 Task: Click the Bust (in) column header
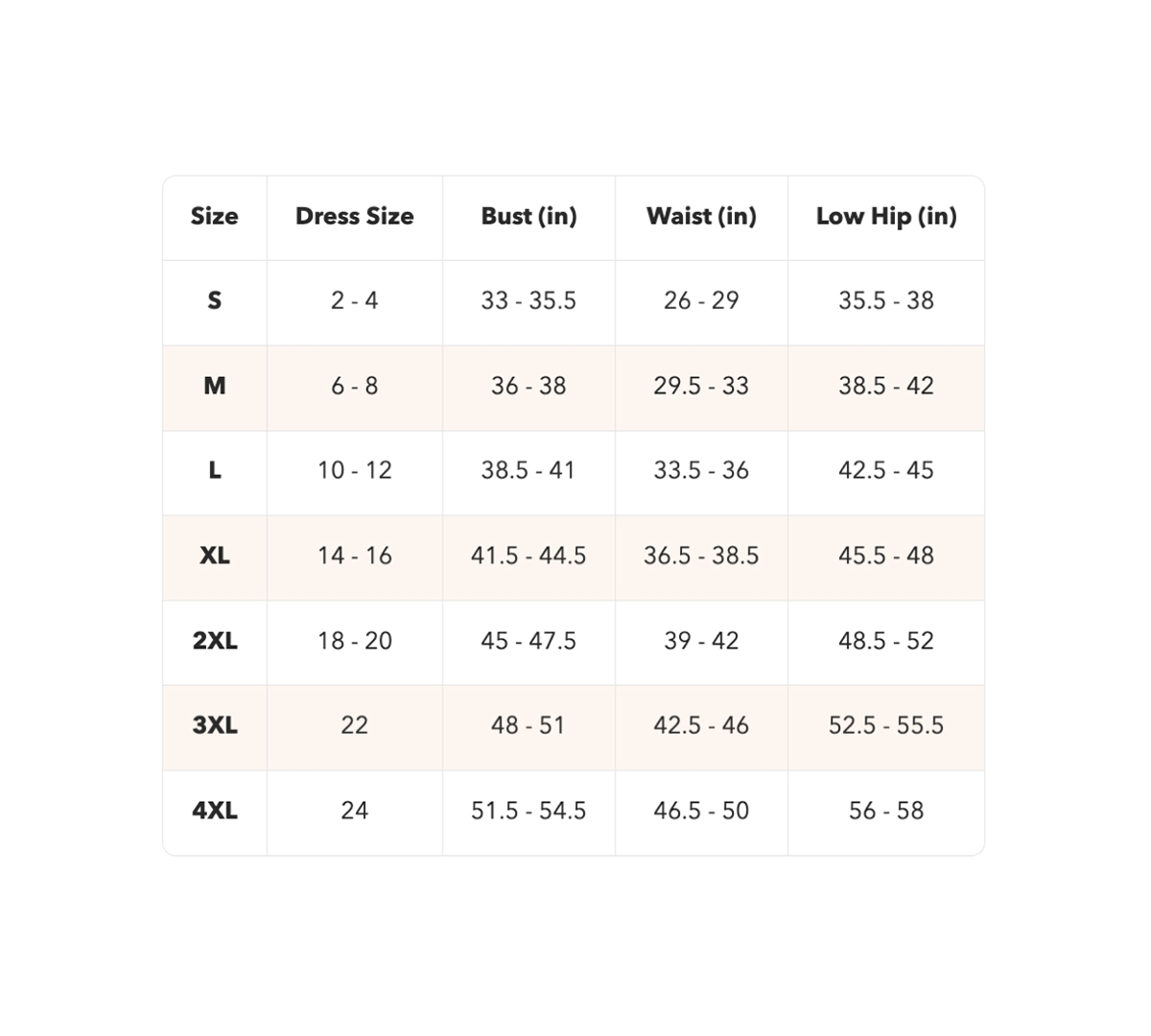[529, 216]
